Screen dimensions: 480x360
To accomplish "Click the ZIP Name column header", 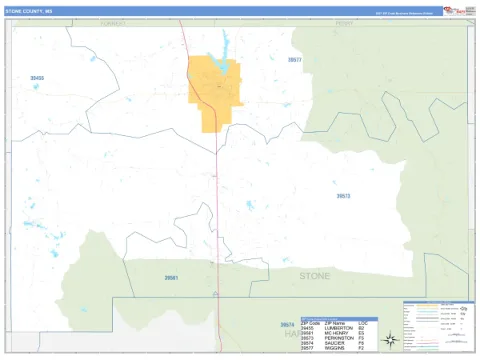I will click(x=335, y=323).
